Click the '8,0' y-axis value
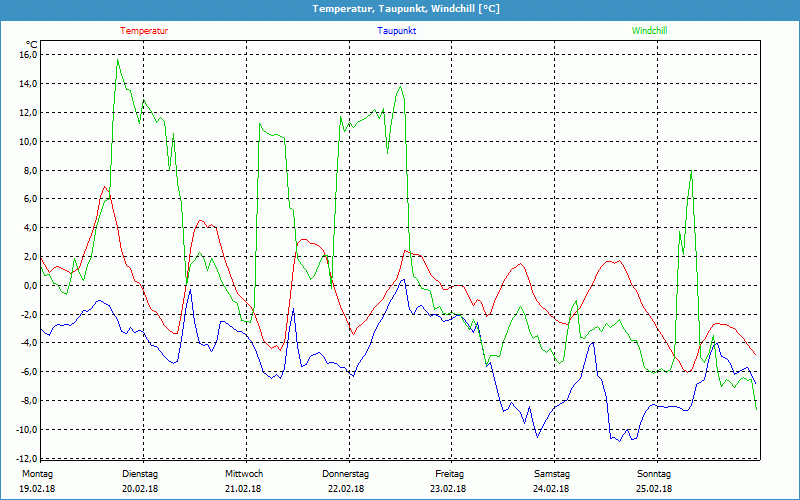Image resolution: width=800 pixels, height=500 pixels. click(x=30, y=170)
